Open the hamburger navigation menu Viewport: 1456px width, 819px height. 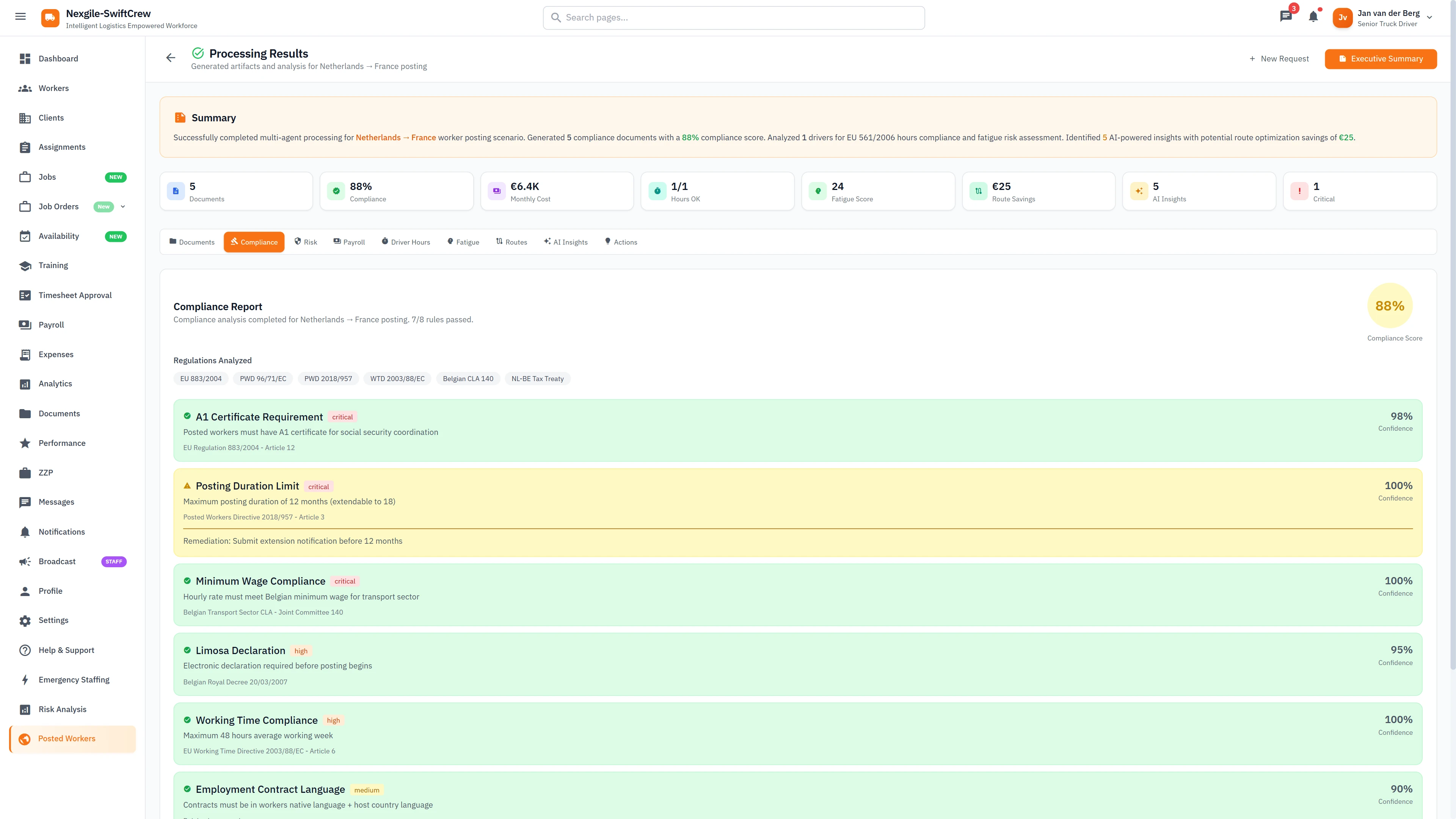(x=20, y=16)
